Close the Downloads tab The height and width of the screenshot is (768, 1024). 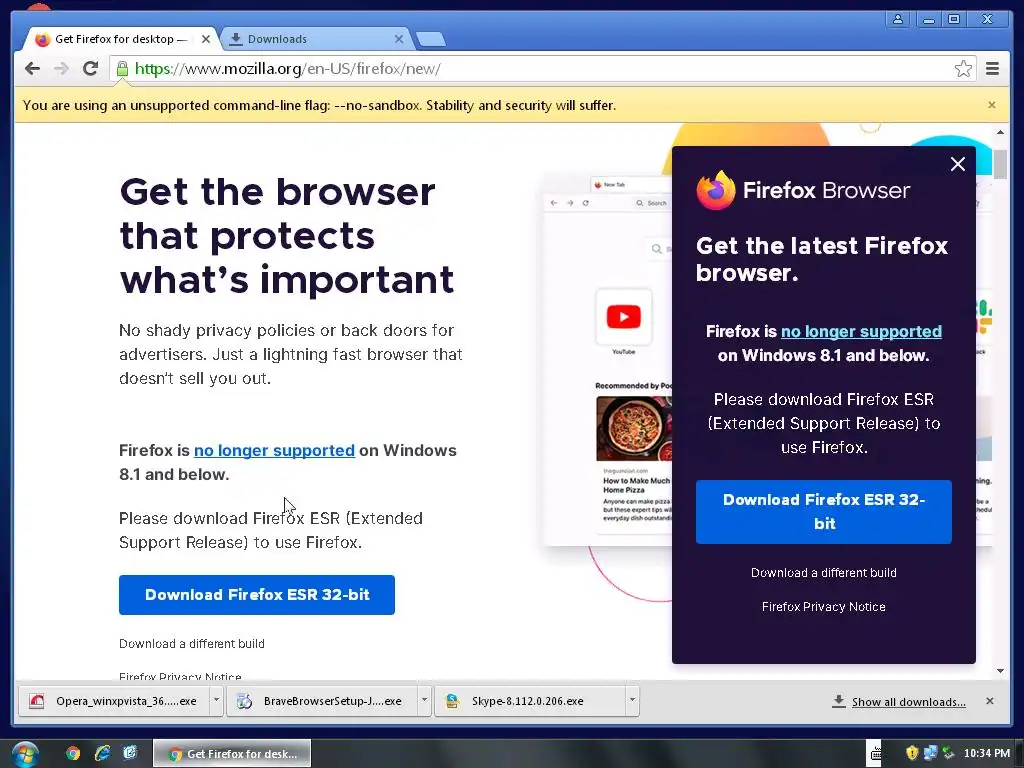398,39
